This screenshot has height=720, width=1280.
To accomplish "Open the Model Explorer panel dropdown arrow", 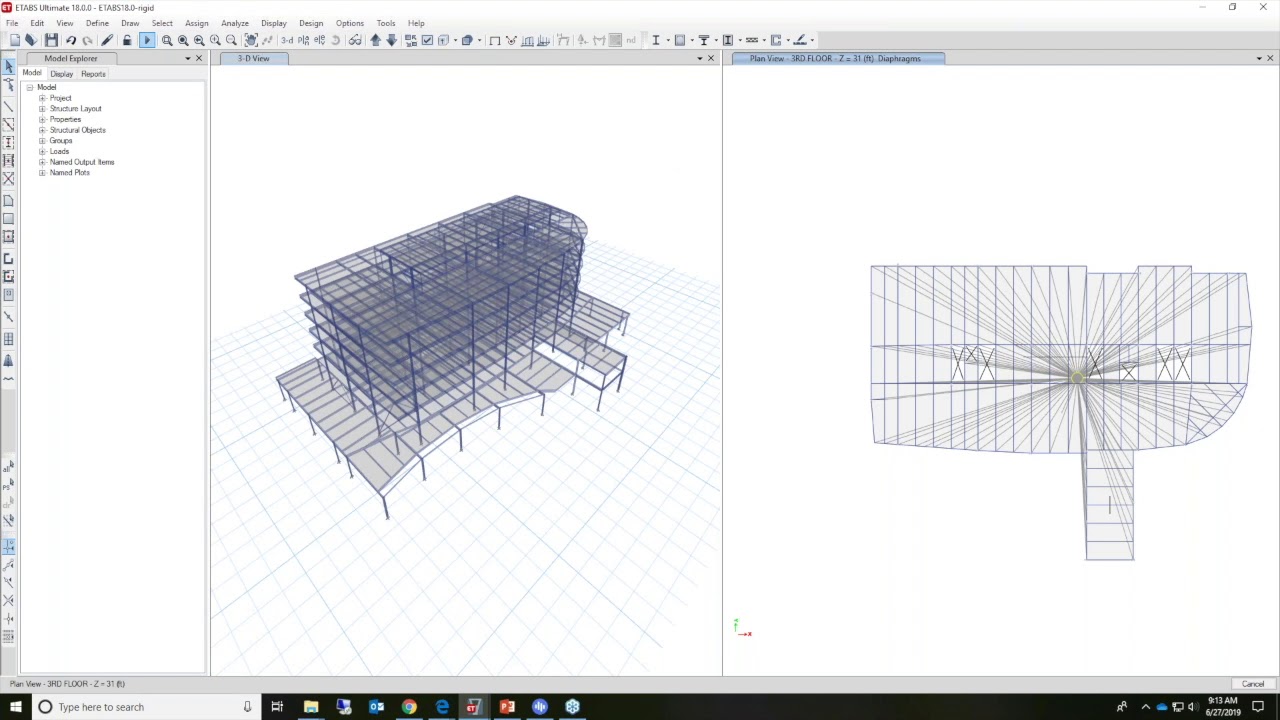I will pos(187,58).
